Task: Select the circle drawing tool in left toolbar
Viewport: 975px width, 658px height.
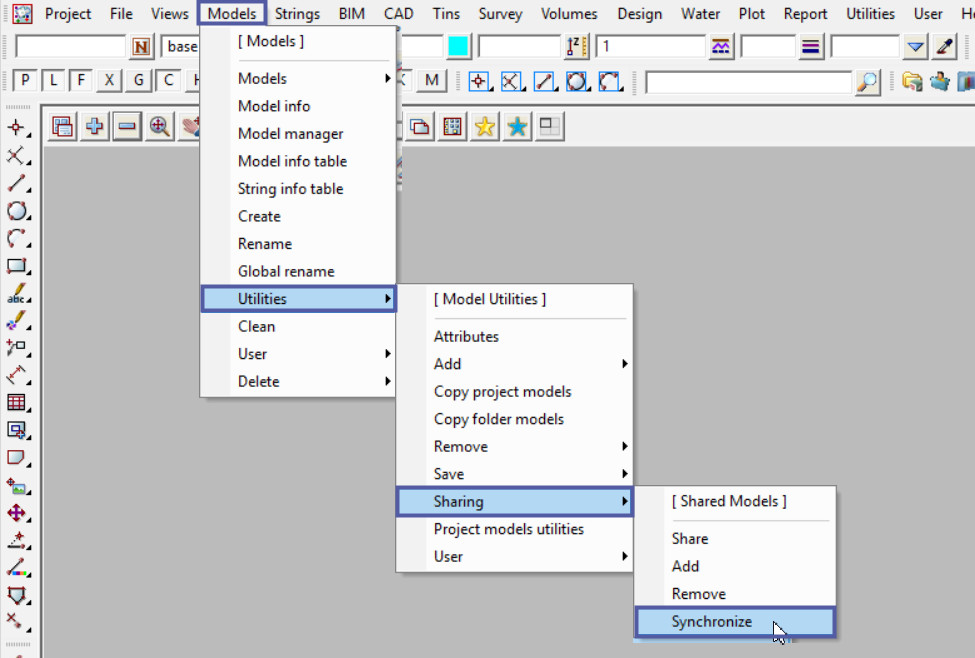Action: pyautogui.click(x=17, y=211)
